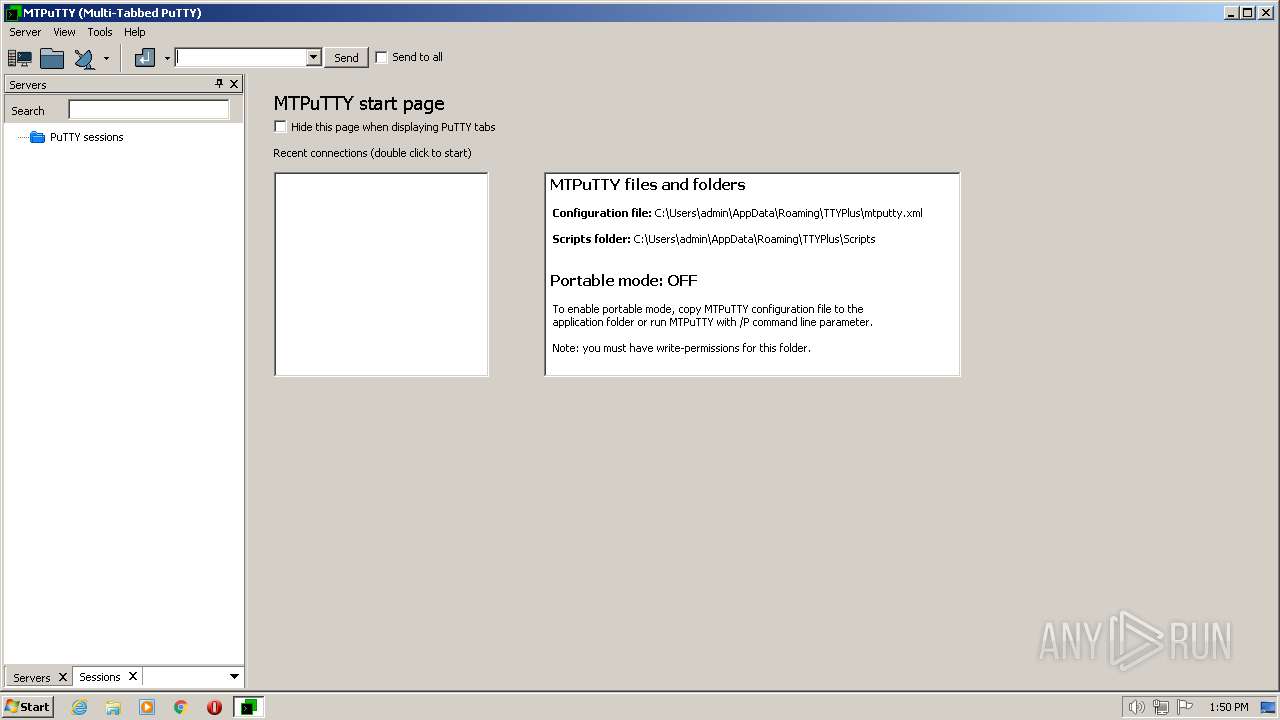1280x720 pixels.
Task: Click the Scripts folder path text
Action: tap(754, 239)
